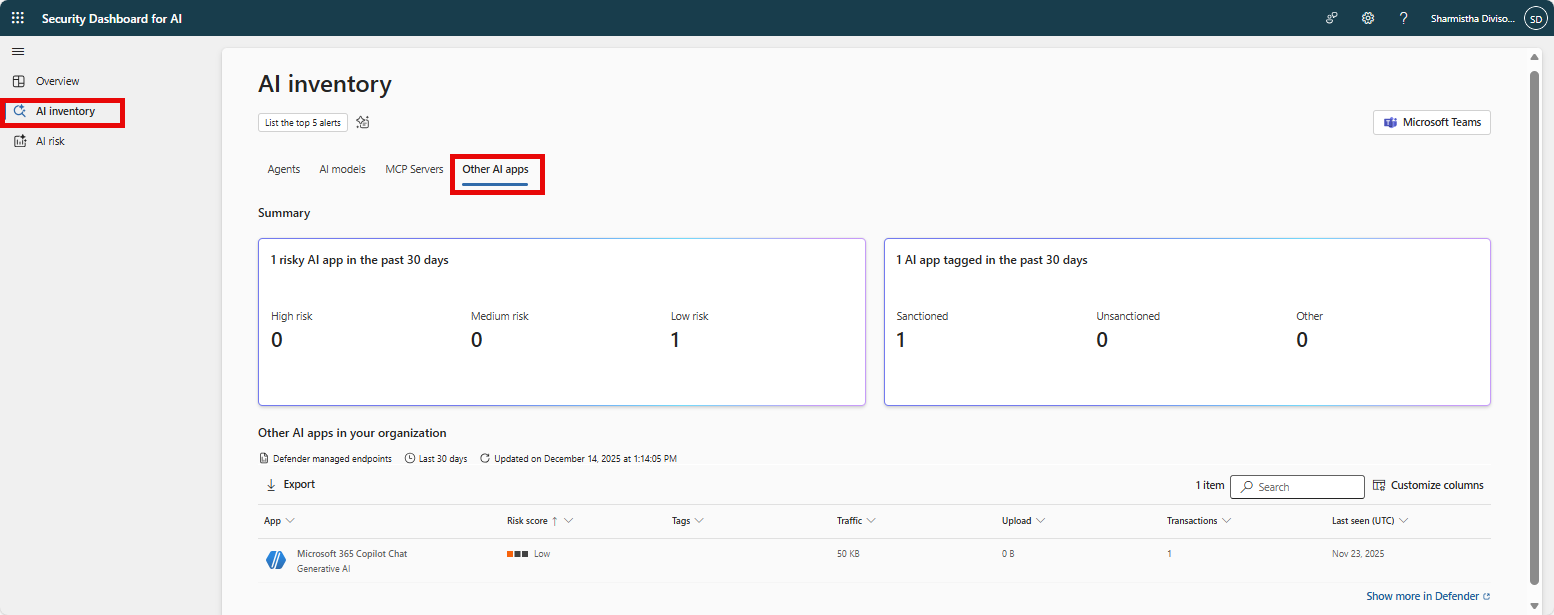Click the Search input field

coord(1297,487)
